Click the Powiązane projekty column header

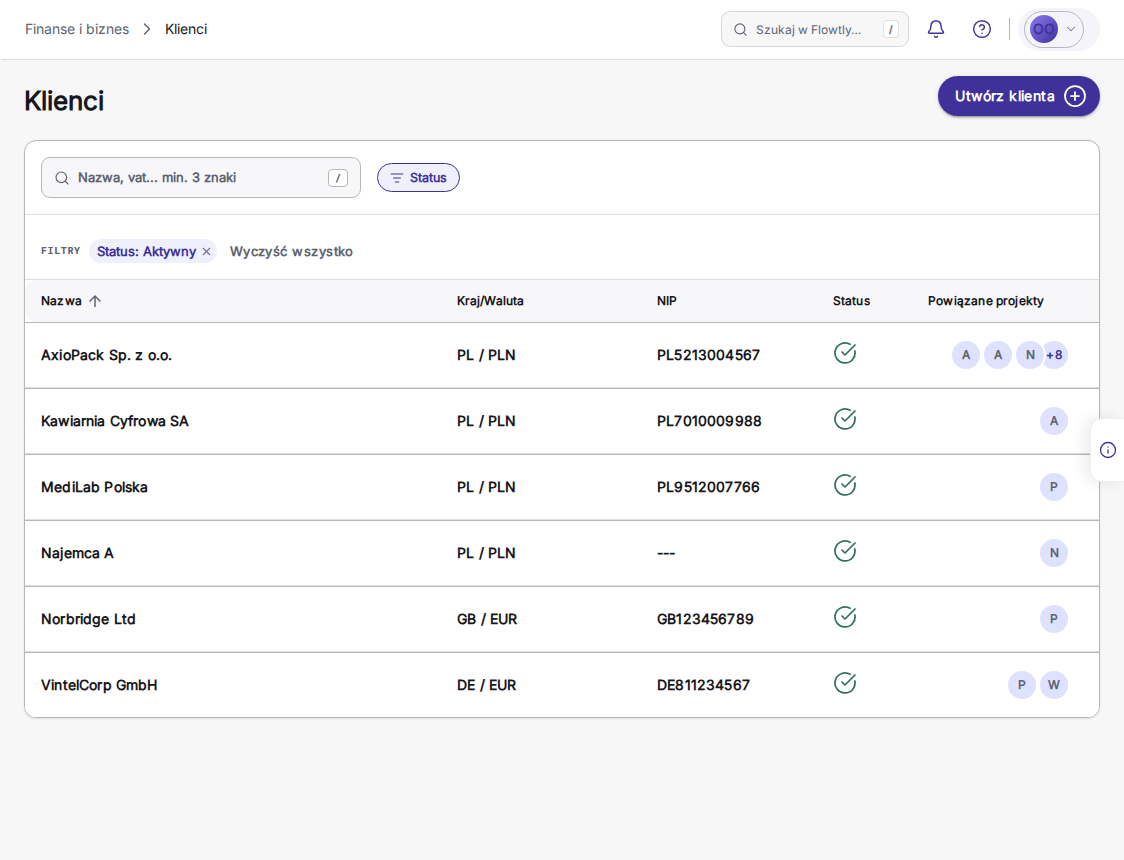point(986,301)
